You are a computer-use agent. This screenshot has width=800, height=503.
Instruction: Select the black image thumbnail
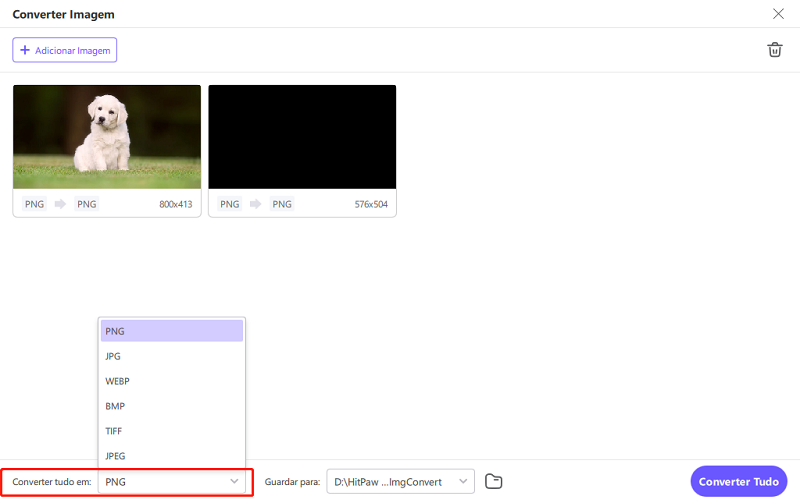click(302, 137)
